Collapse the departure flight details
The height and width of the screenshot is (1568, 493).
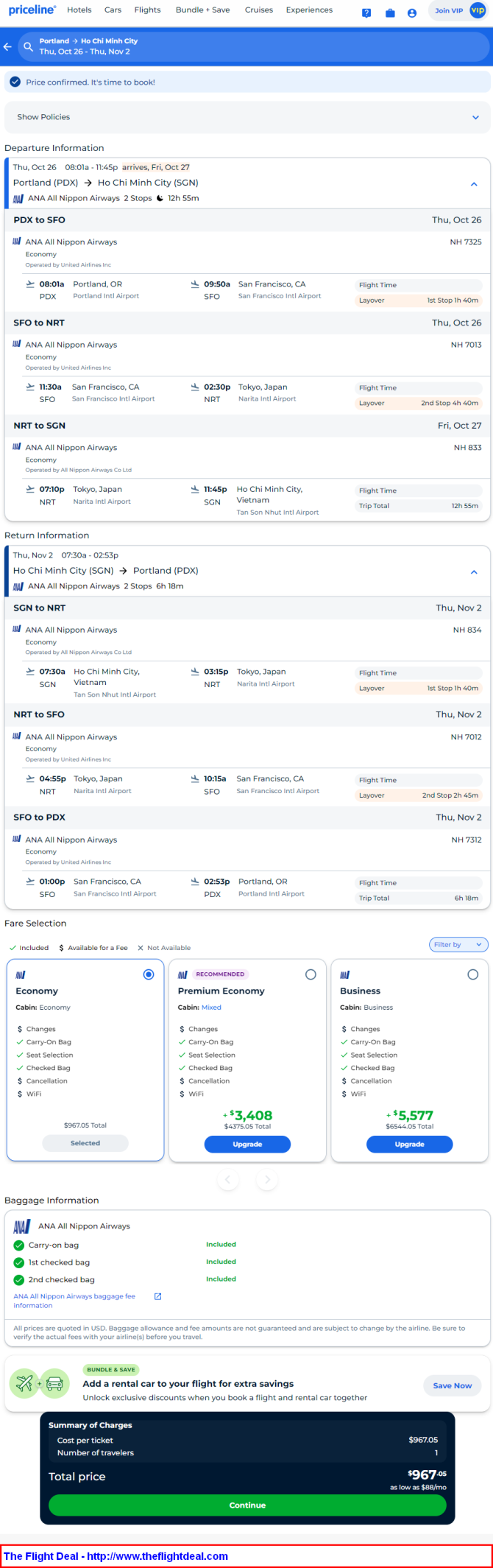(474, 184)
